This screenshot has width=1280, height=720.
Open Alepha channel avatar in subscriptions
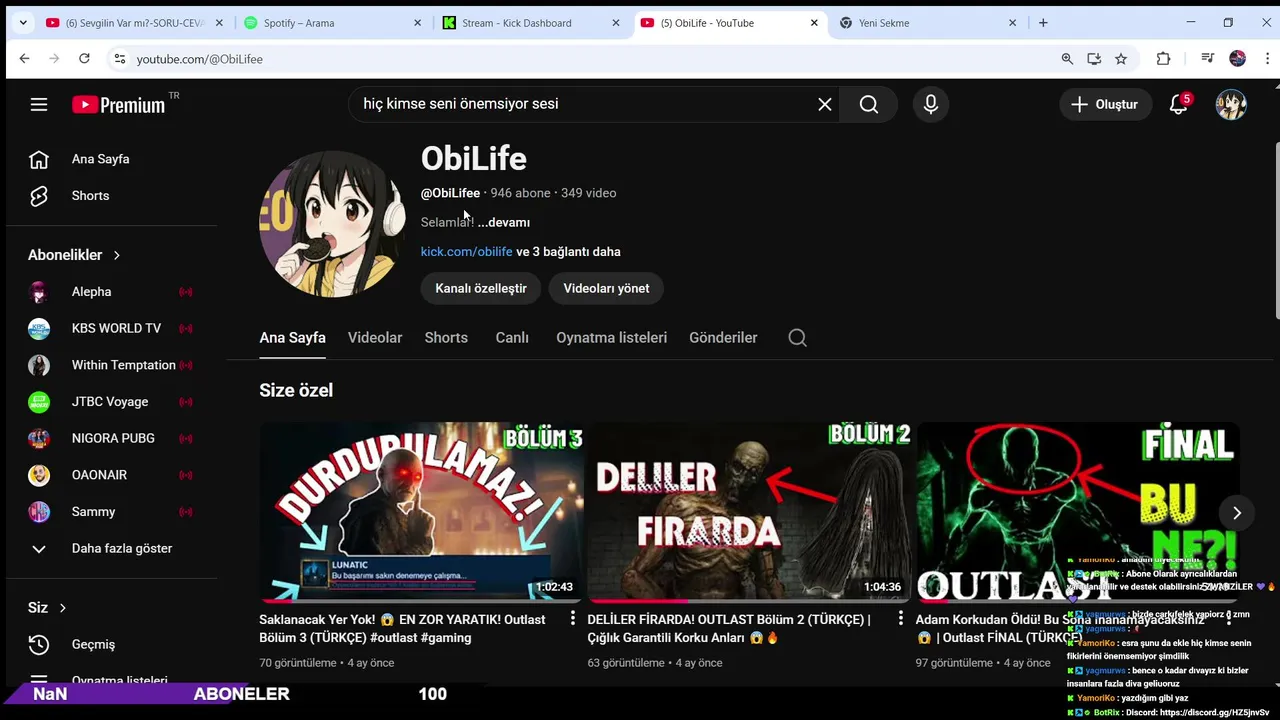pyautogui.click(x=39, y=292)
